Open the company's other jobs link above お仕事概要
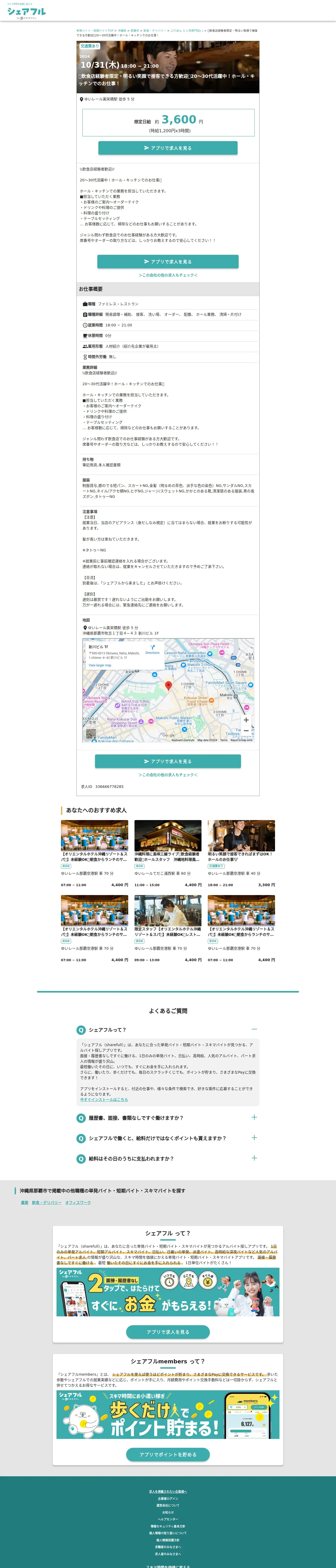Screen dimensions: 336x1568 coord(168,275)
